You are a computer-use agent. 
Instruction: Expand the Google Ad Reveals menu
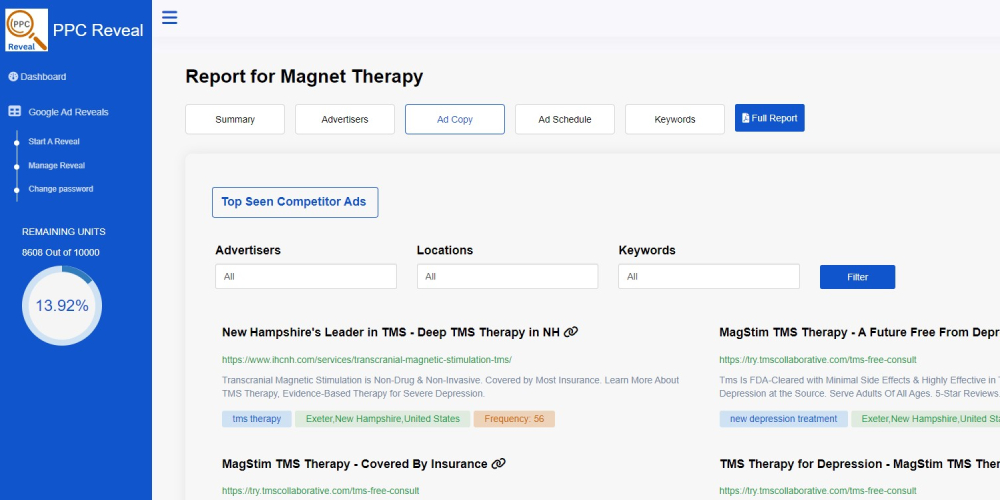(68, 112)
